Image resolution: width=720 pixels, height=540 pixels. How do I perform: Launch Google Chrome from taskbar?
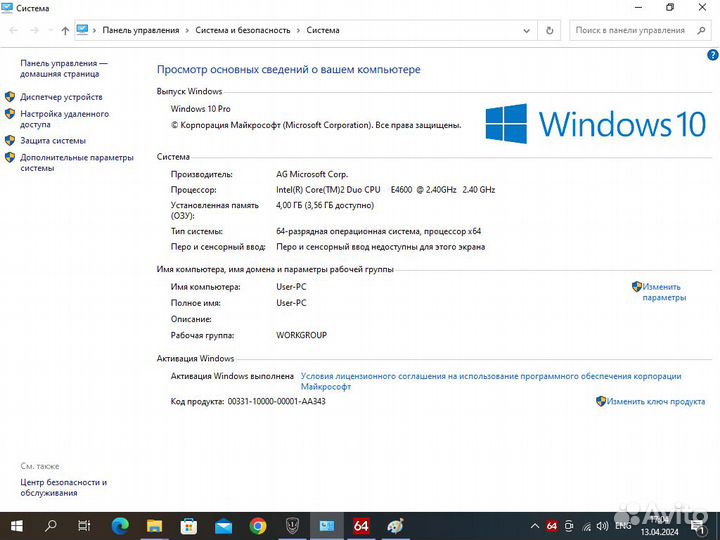click(x=258, y=526)
